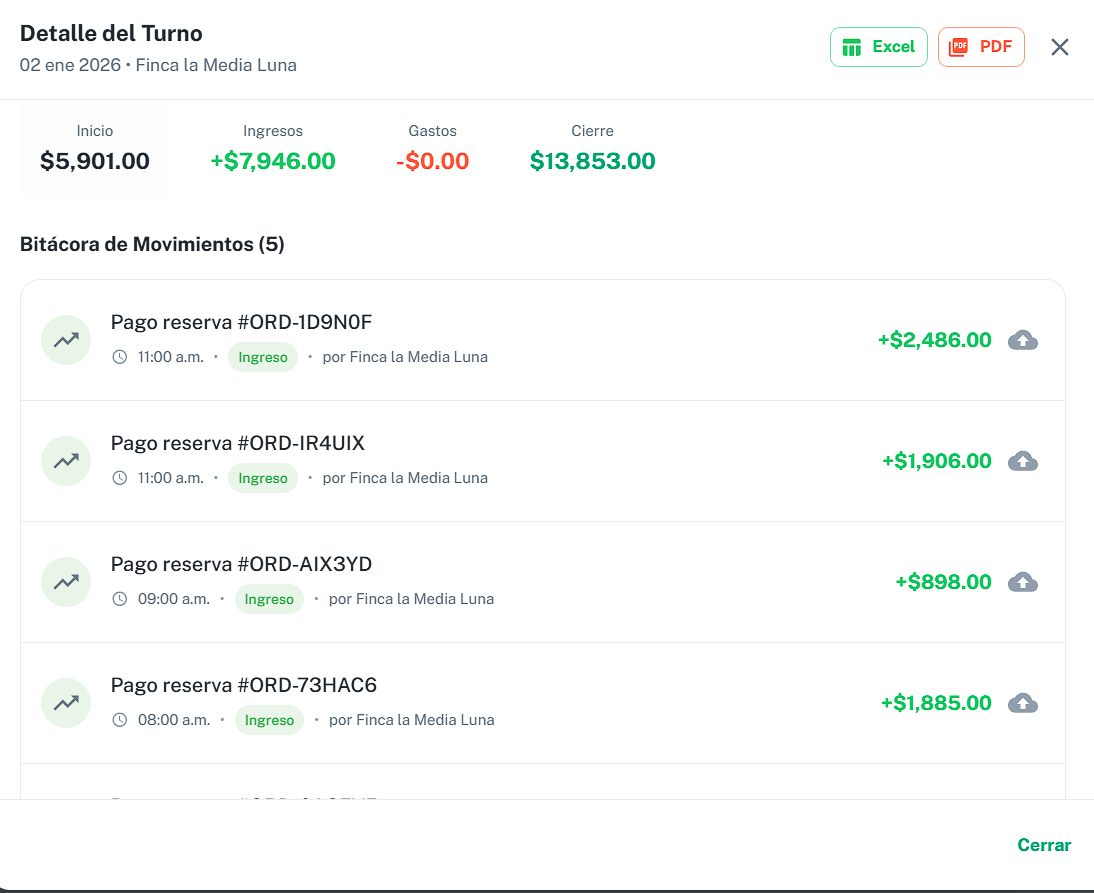Click cloud upload icon for order ORD-AIX3YD
This screenshot has height=893, width=1094.
pos(1022,582)
